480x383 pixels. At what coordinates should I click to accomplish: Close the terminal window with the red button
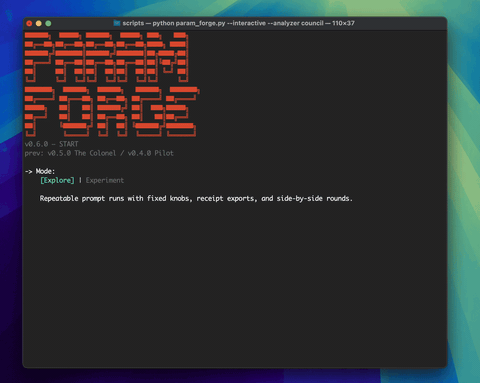pyautogui.click(x=29, y=23)
